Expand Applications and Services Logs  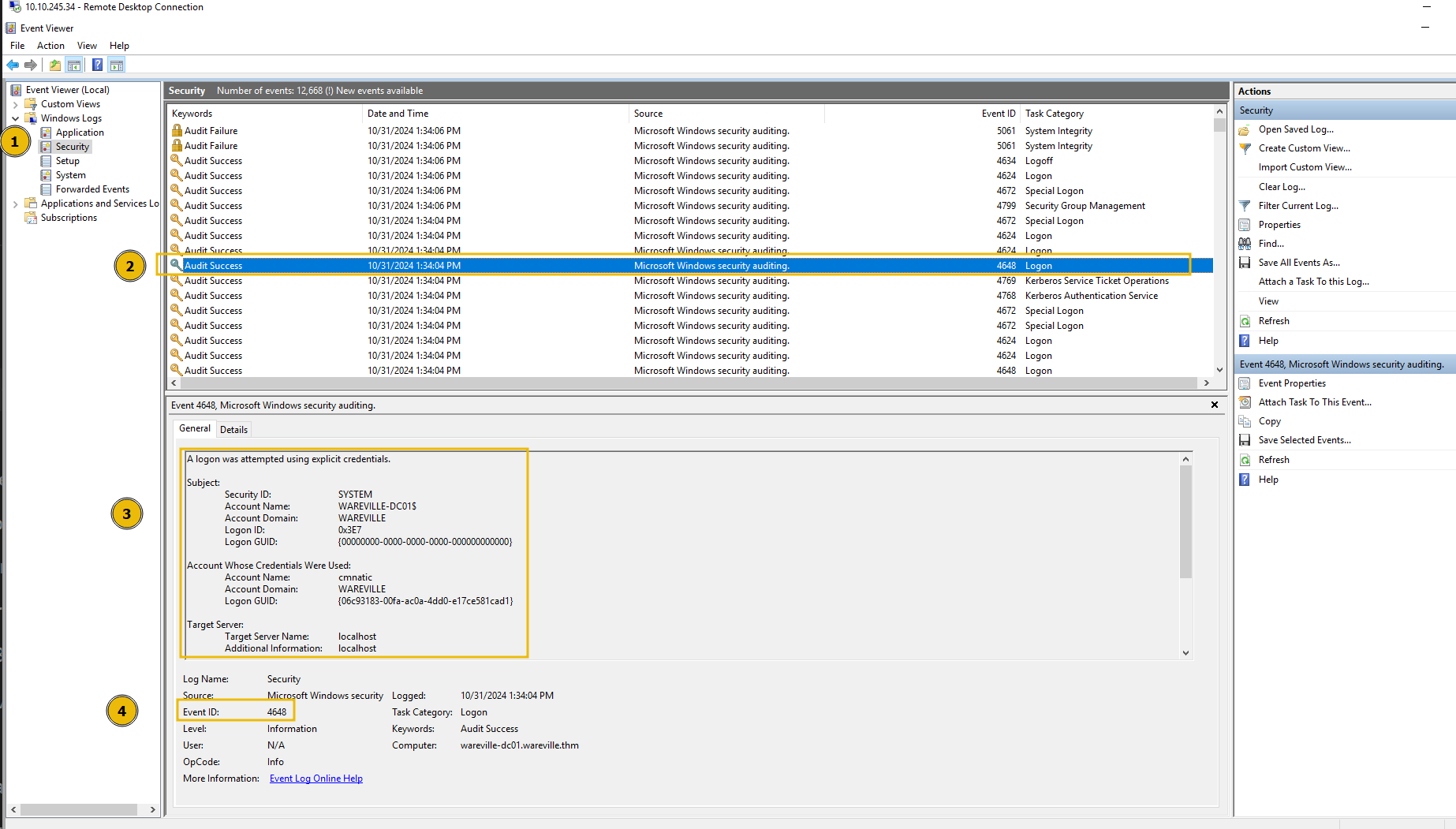(17, 203)
